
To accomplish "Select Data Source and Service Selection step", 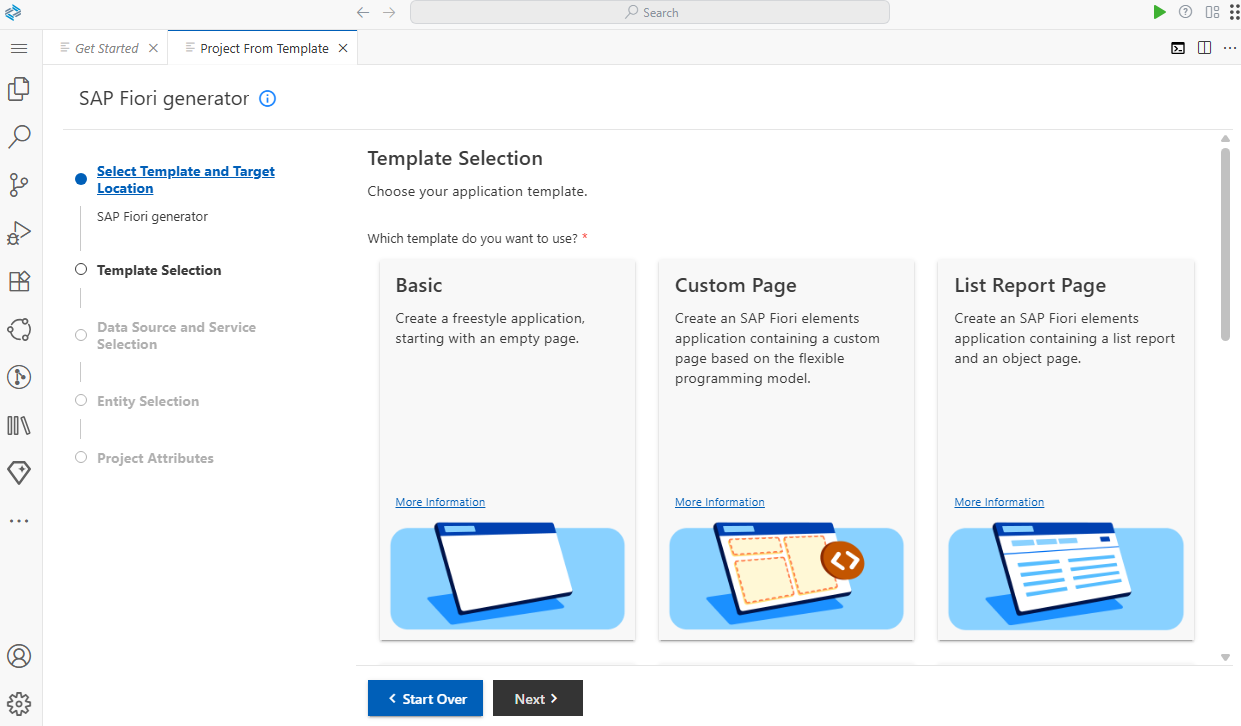I will 176,336.
